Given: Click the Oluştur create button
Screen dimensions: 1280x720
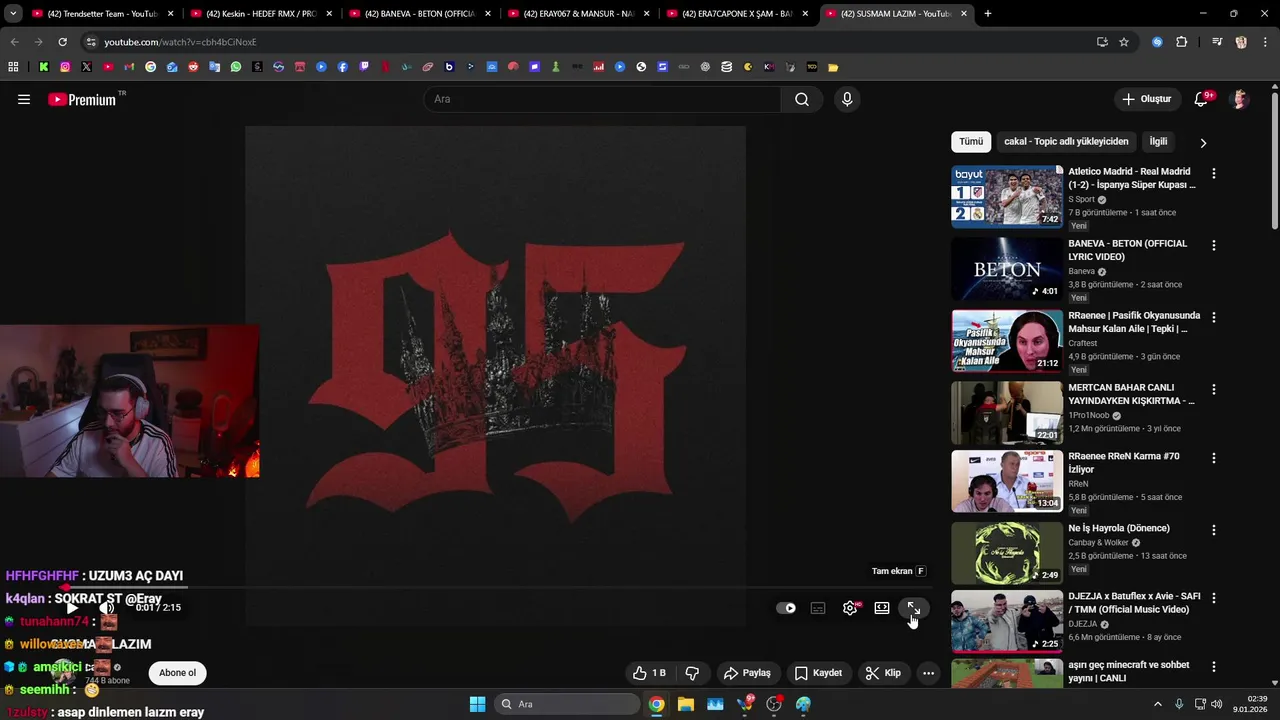Looking at the screenshot, I should (1146, 99).
